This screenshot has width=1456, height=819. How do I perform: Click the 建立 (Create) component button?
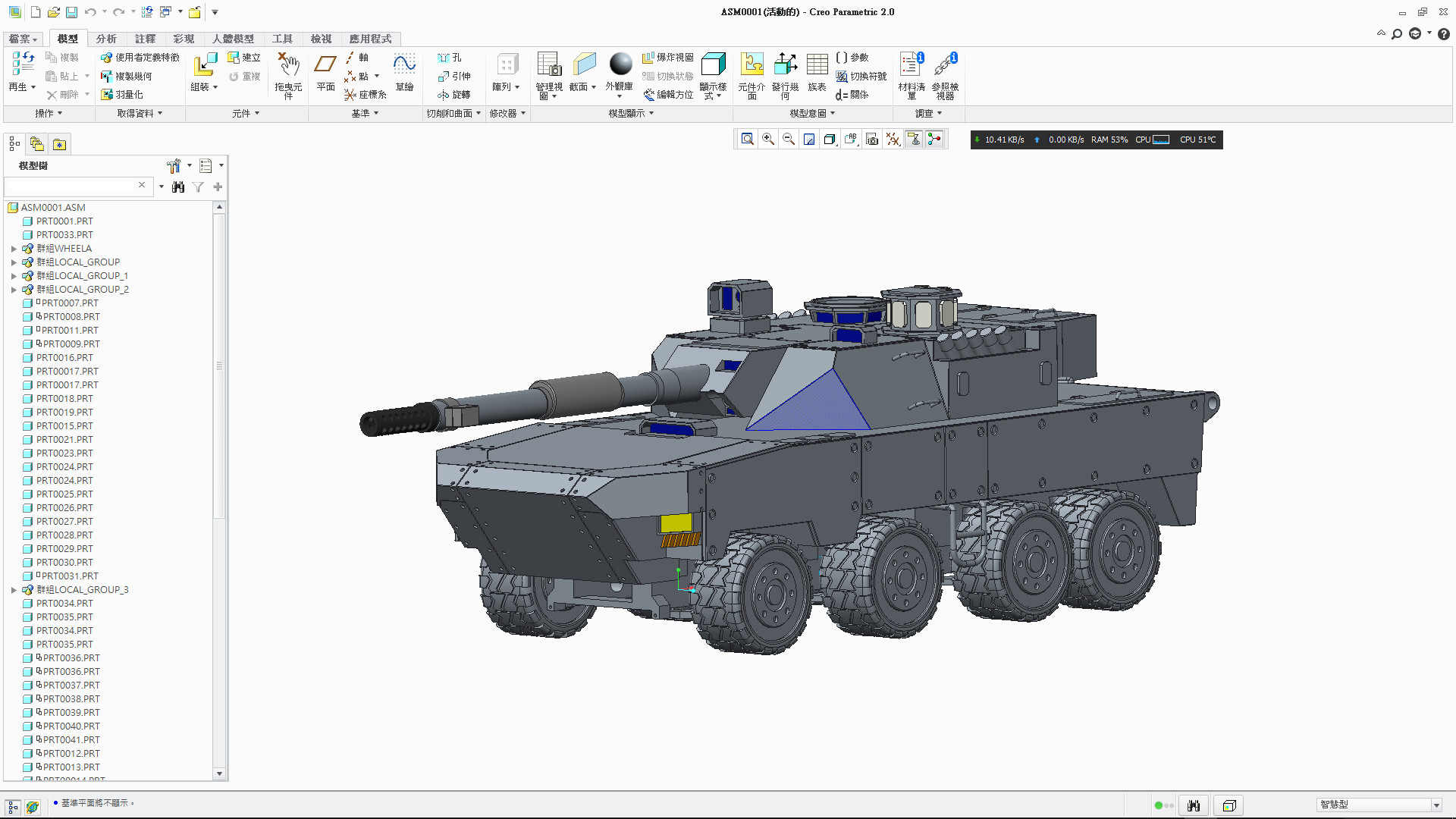[x=245, y=57]
